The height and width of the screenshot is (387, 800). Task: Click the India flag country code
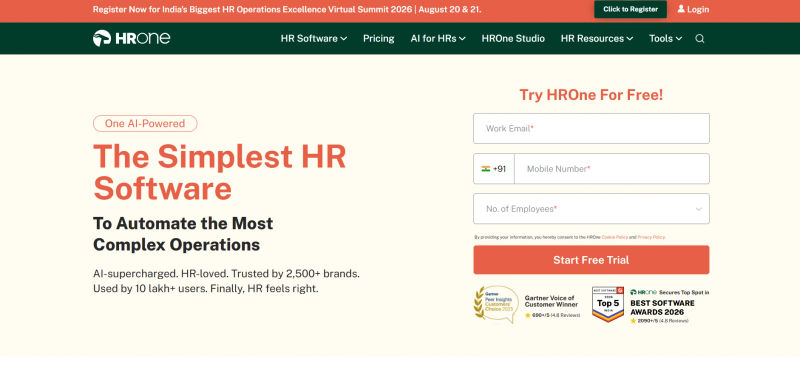493,169
